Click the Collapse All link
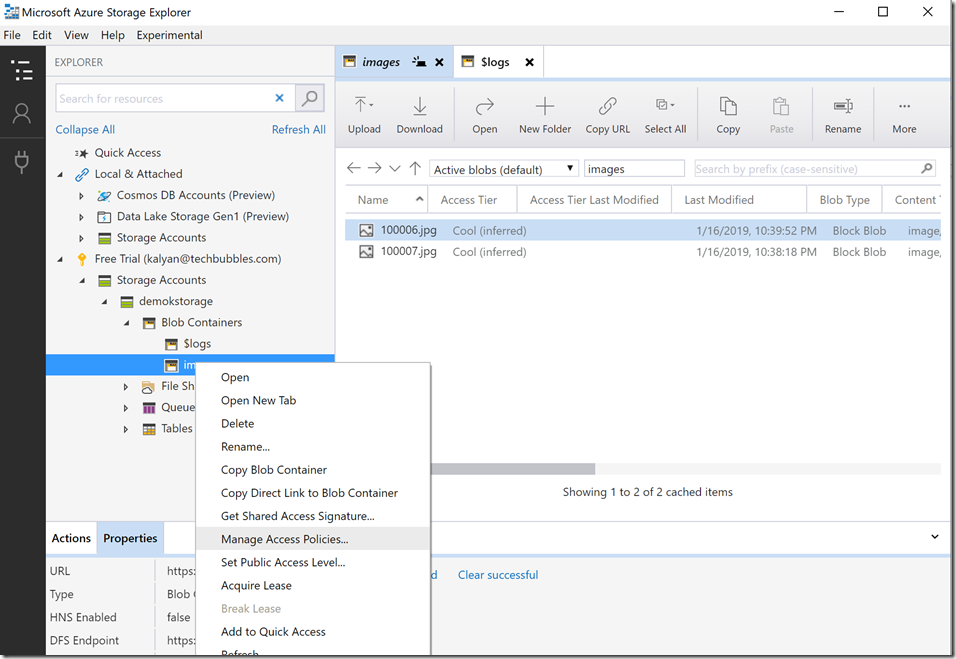This screenshot has height=659, width=956. 85,130
